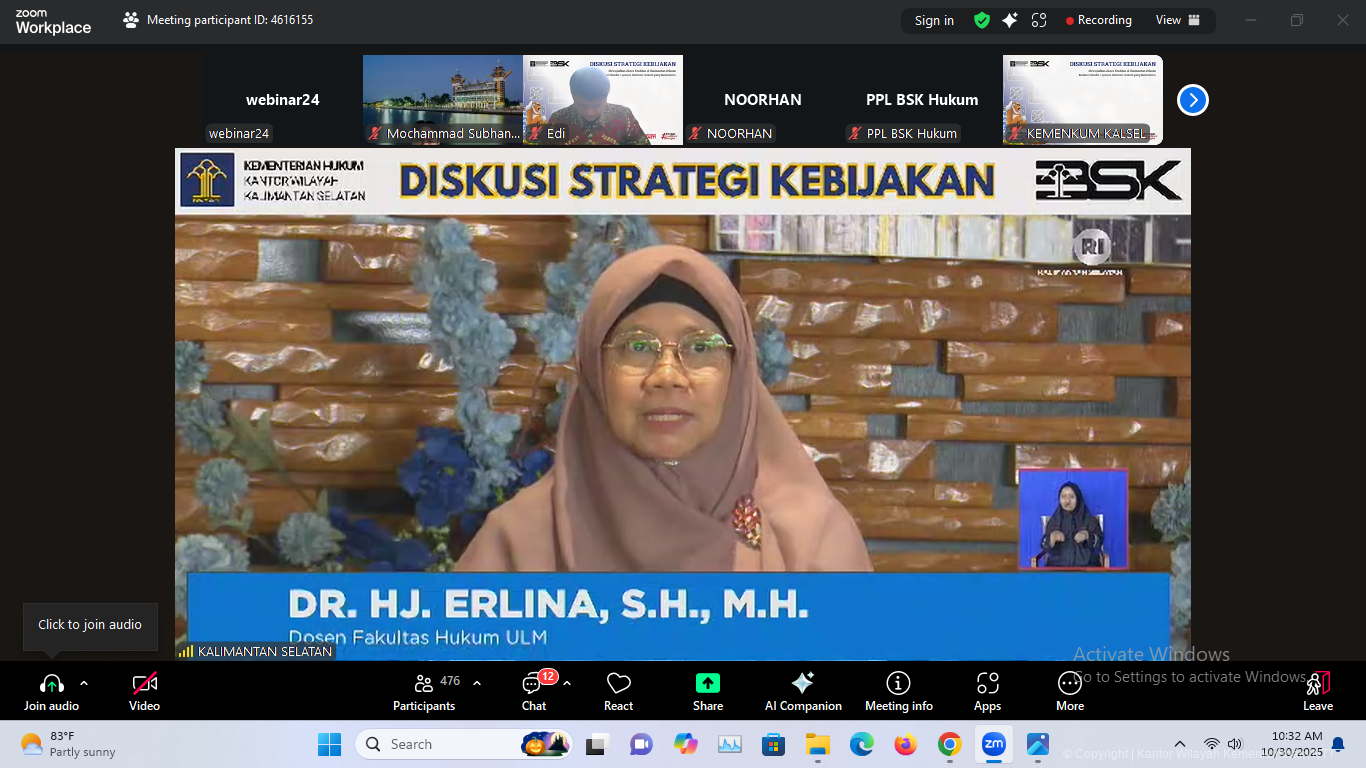The width and height of the screenshot is (1366, 768).
Task: Open the AI Companion panel
Action: click(802, 690)
